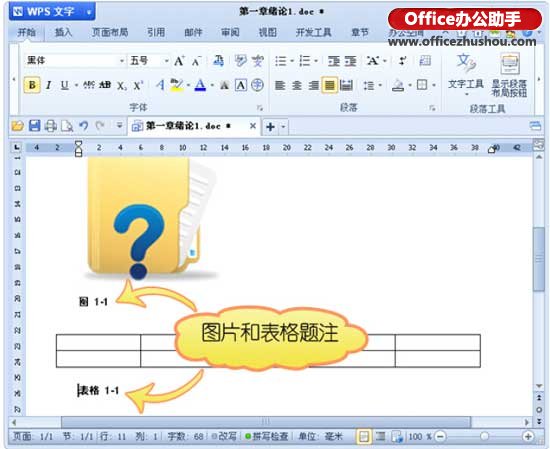Click the new document plus tab button
The width and height of the screenshot is (550, 449).
tap(270, 127)
